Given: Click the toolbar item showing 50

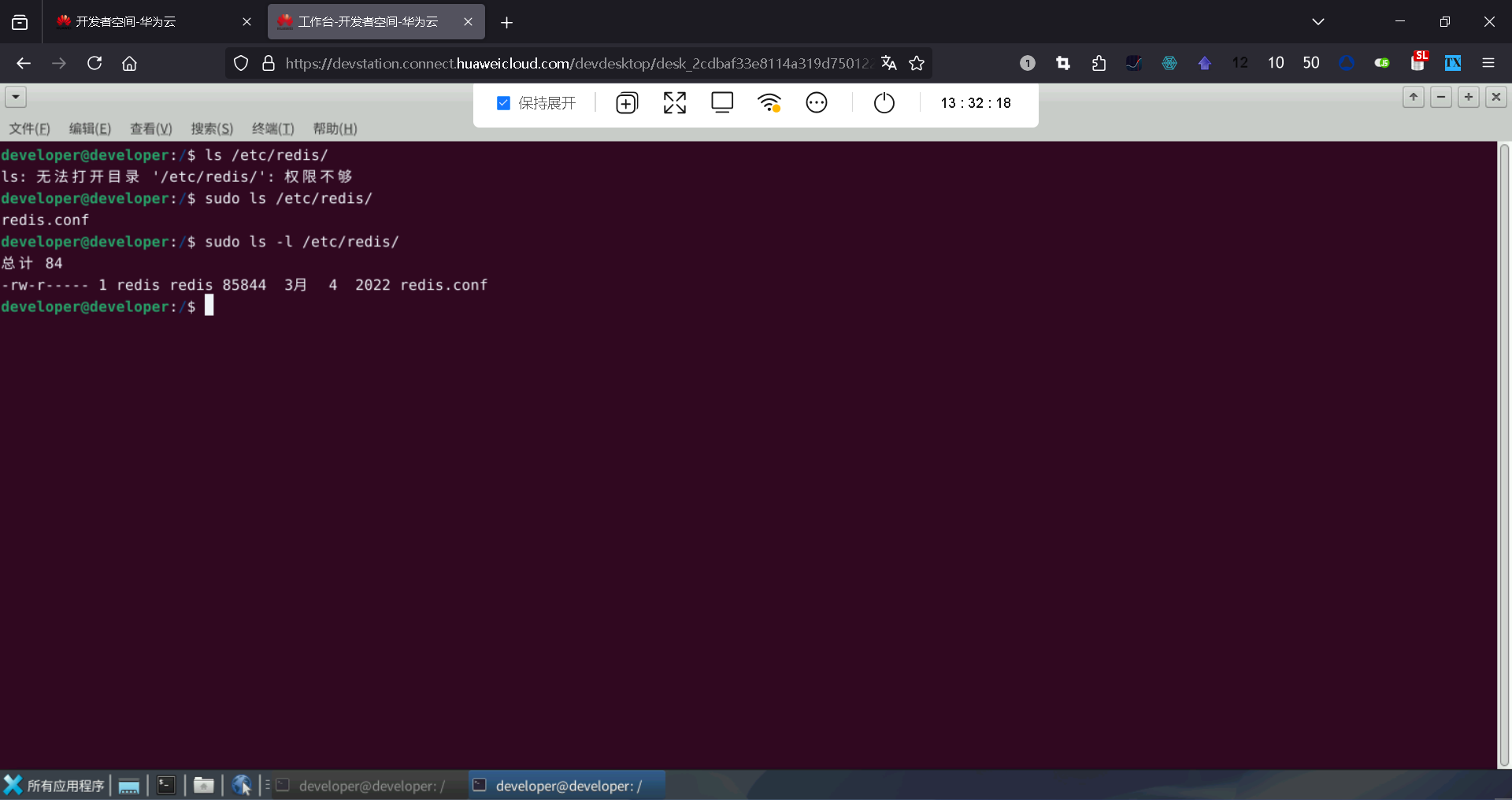Looking at the screenshot, I should click(1311, 63).
